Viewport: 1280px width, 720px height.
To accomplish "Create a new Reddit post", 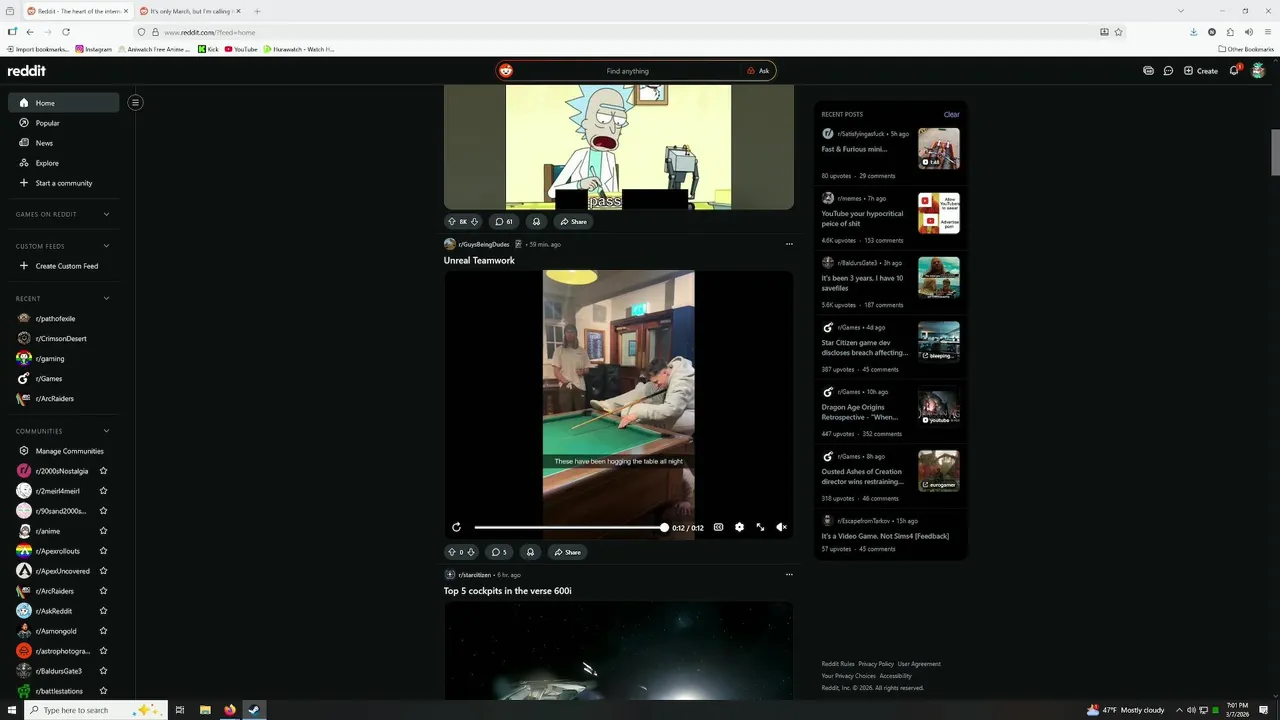I will 1201,71.
